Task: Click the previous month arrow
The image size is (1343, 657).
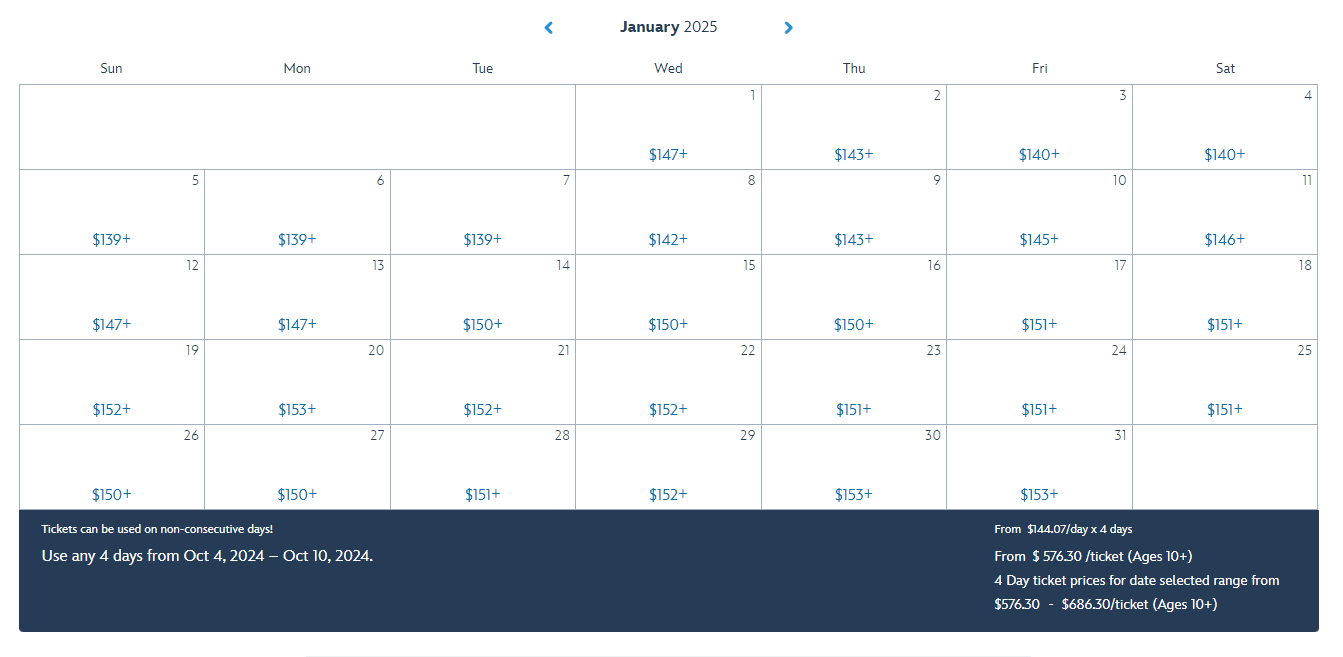Action: pos(548,27)
